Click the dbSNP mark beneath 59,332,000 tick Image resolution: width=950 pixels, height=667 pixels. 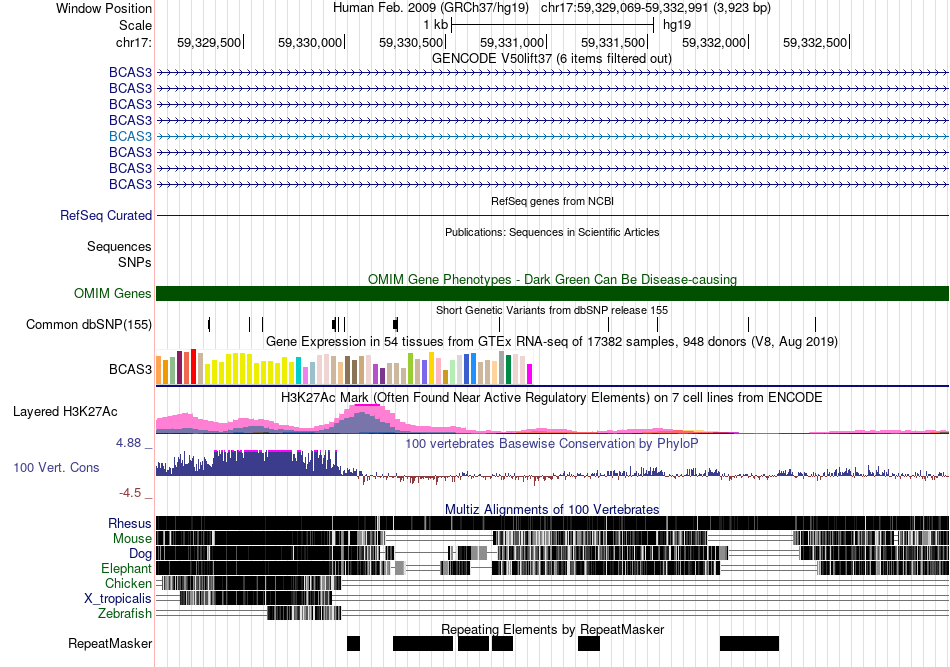coord(748,324)
